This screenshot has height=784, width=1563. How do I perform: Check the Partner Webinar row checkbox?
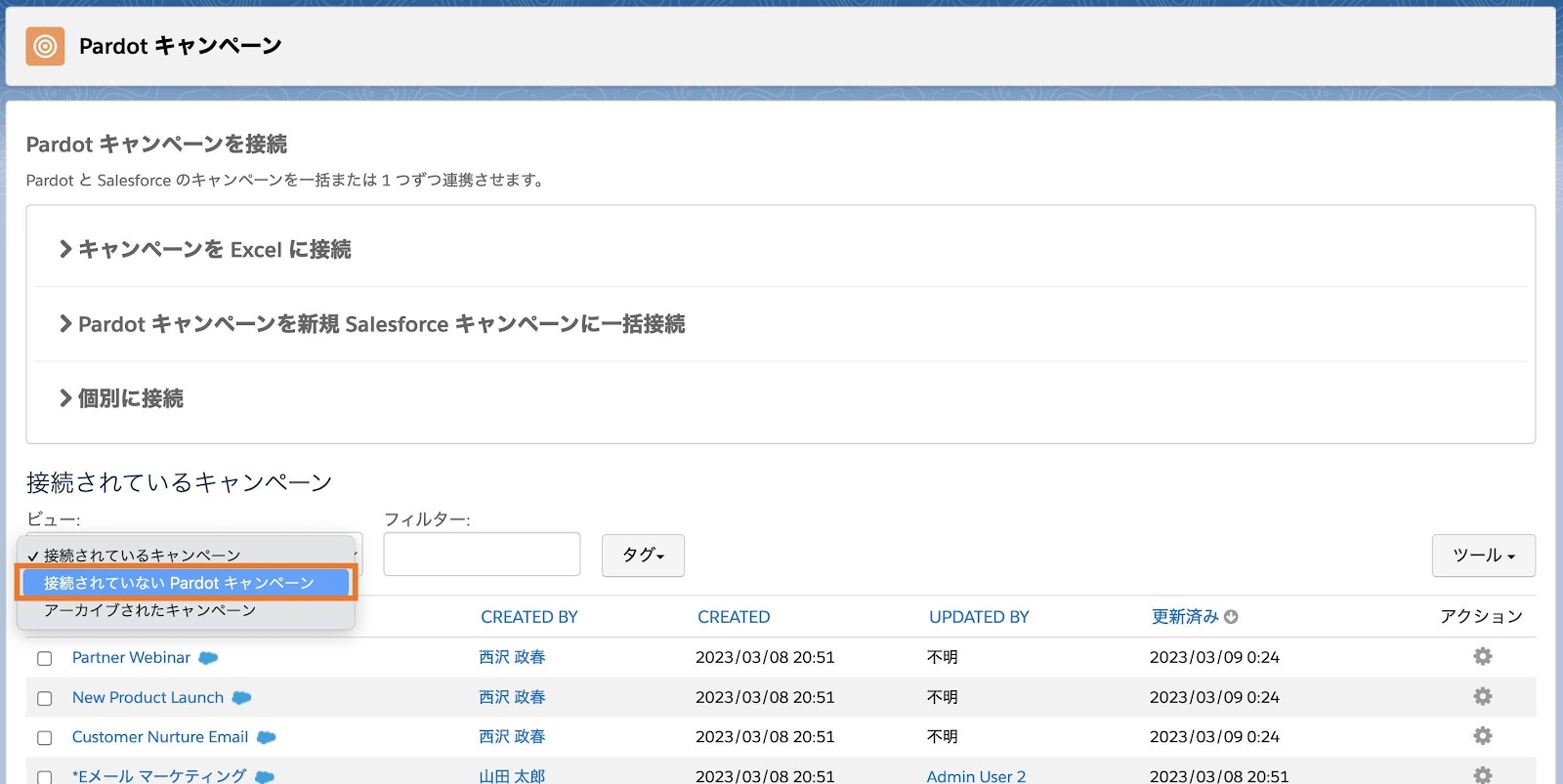(45, 658)
